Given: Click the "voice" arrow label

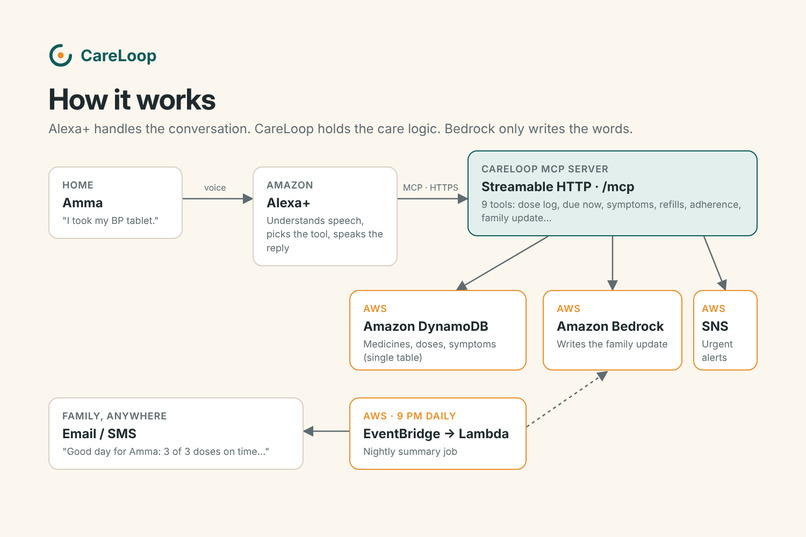Looking at the screenshot, I should [x=215, y=188].
